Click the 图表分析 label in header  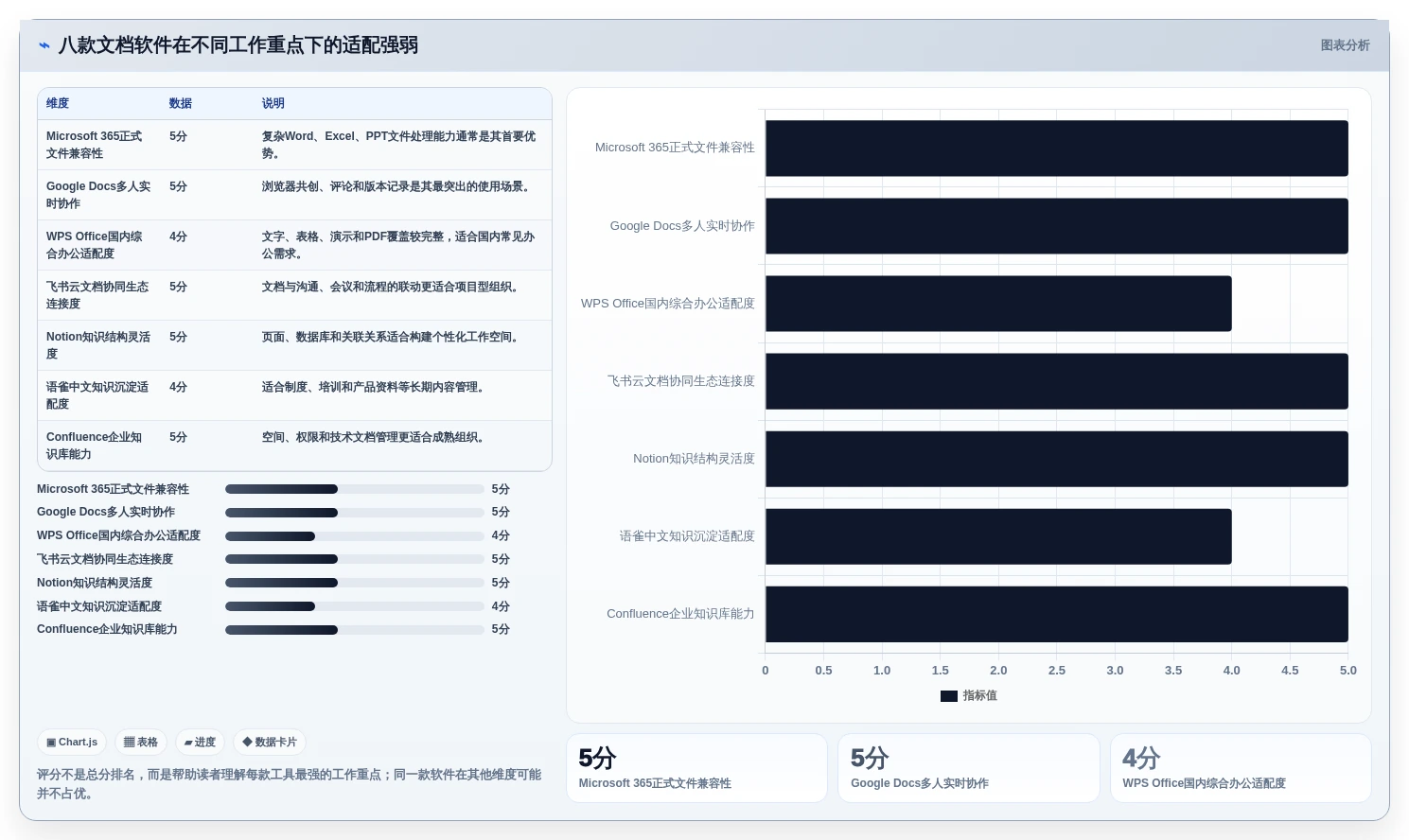tap(1345, 45)
